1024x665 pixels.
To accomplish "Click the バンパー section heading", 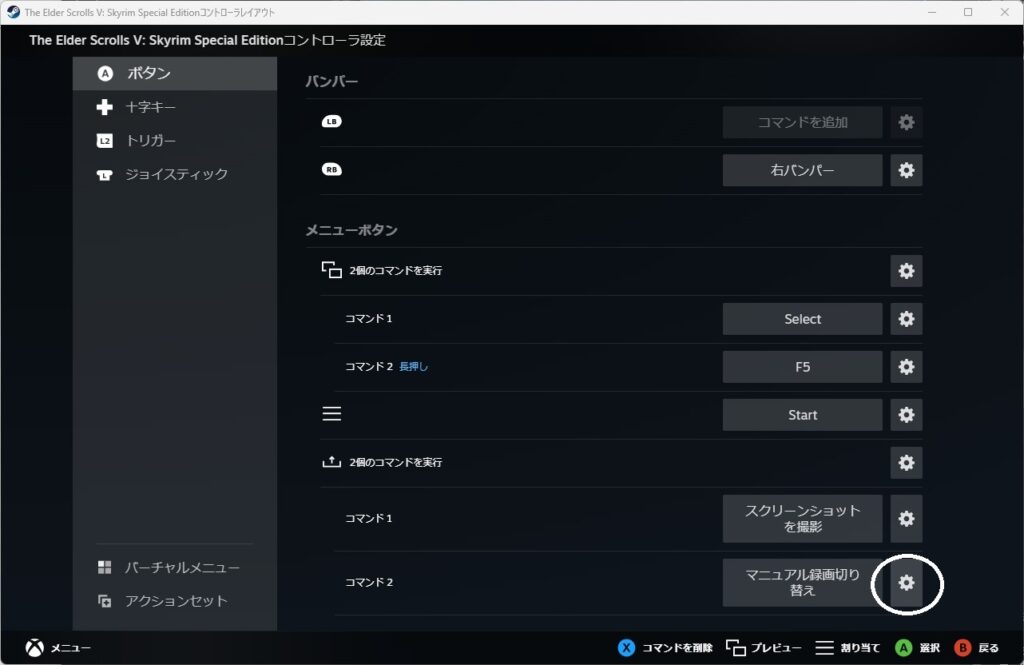I will coord(332,82).
